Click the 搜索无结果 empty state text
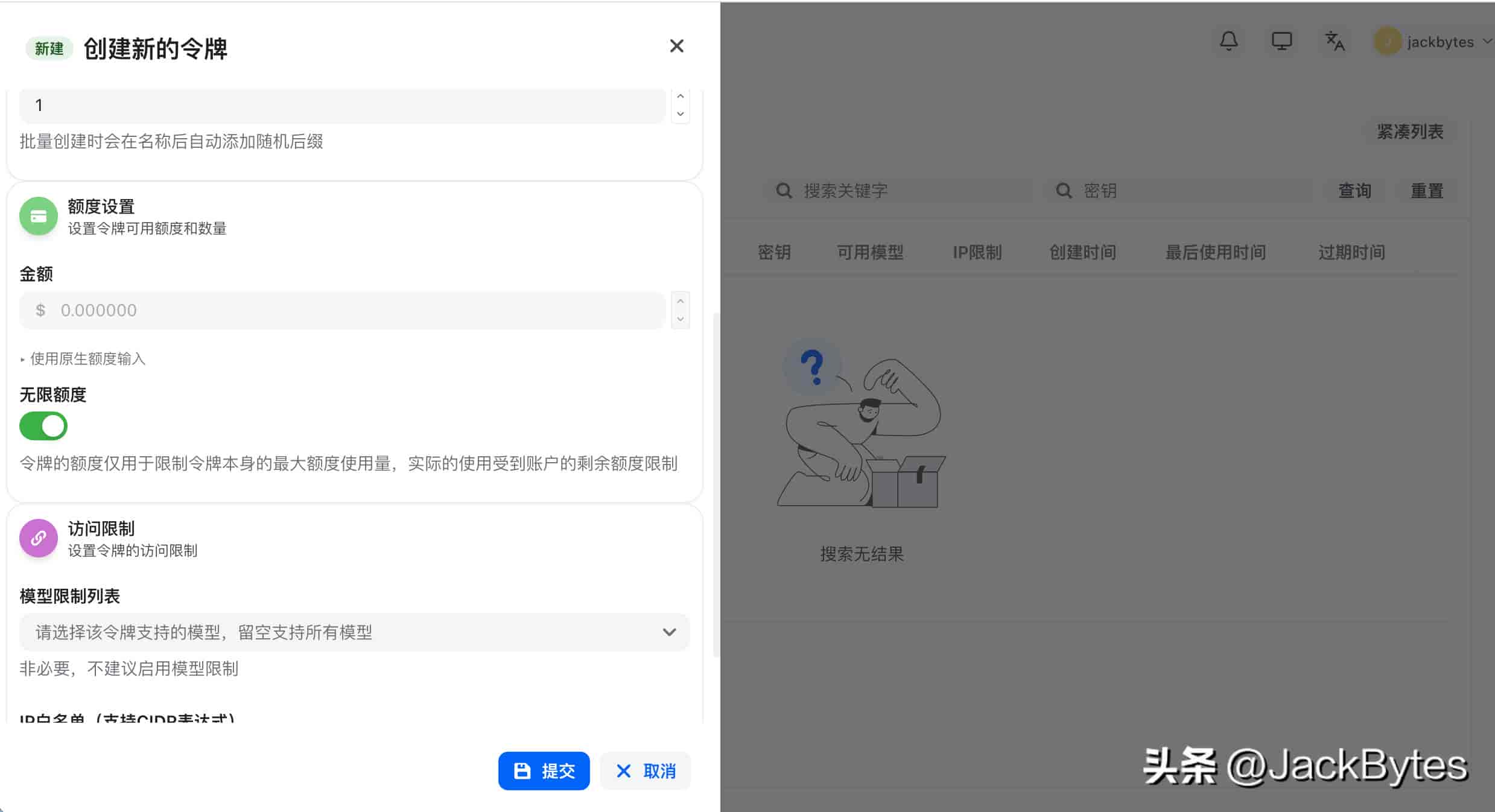The width and height of the screenshot is (1495, 812). coord(862,554)
